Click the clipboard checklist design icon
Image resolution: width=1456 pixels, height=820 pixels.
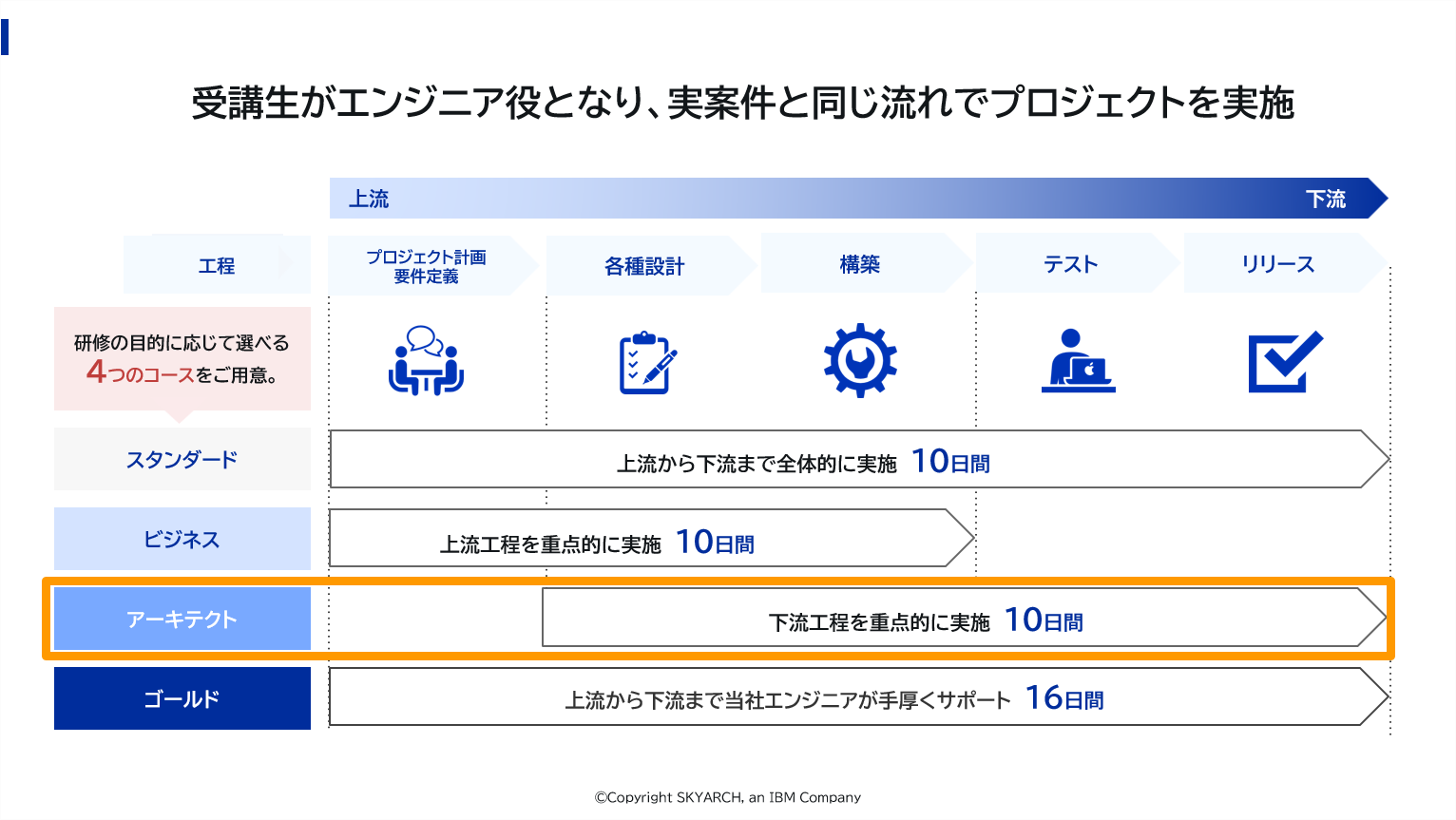coord(646,363)
